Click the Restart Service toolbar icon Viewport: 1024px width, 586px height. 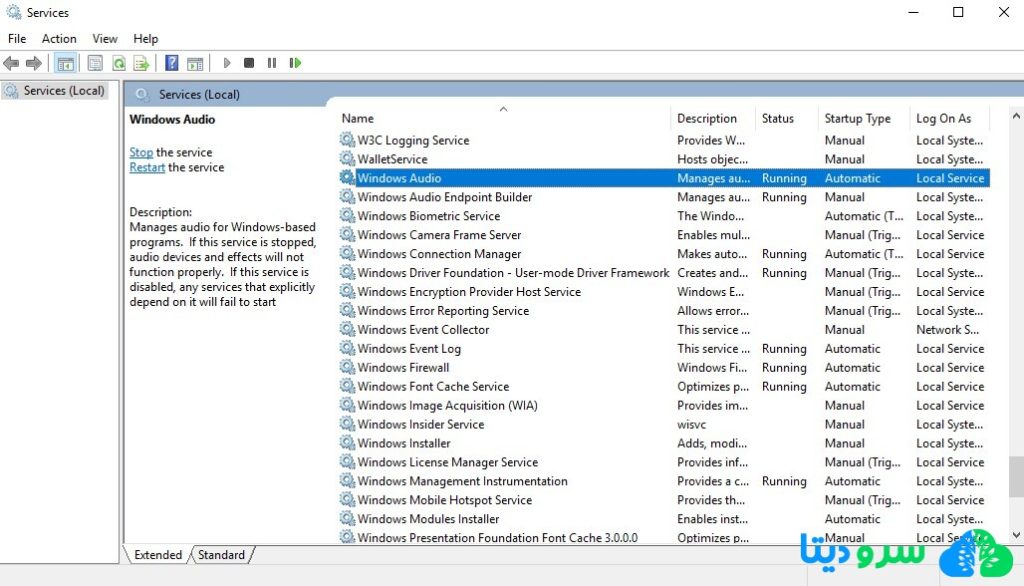tap(295, 63)
